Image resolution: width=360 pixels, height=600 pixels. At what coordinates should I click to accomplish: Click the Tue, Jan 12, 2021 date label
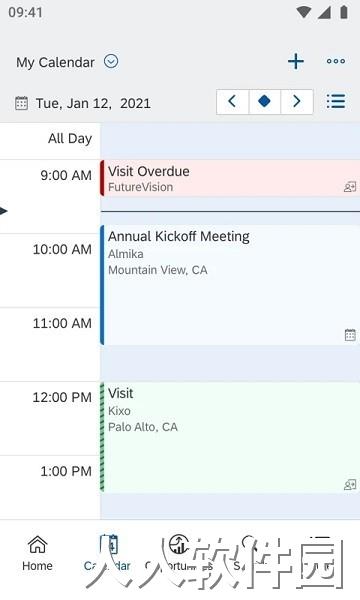pyautogui.click(x=93, y=103)
